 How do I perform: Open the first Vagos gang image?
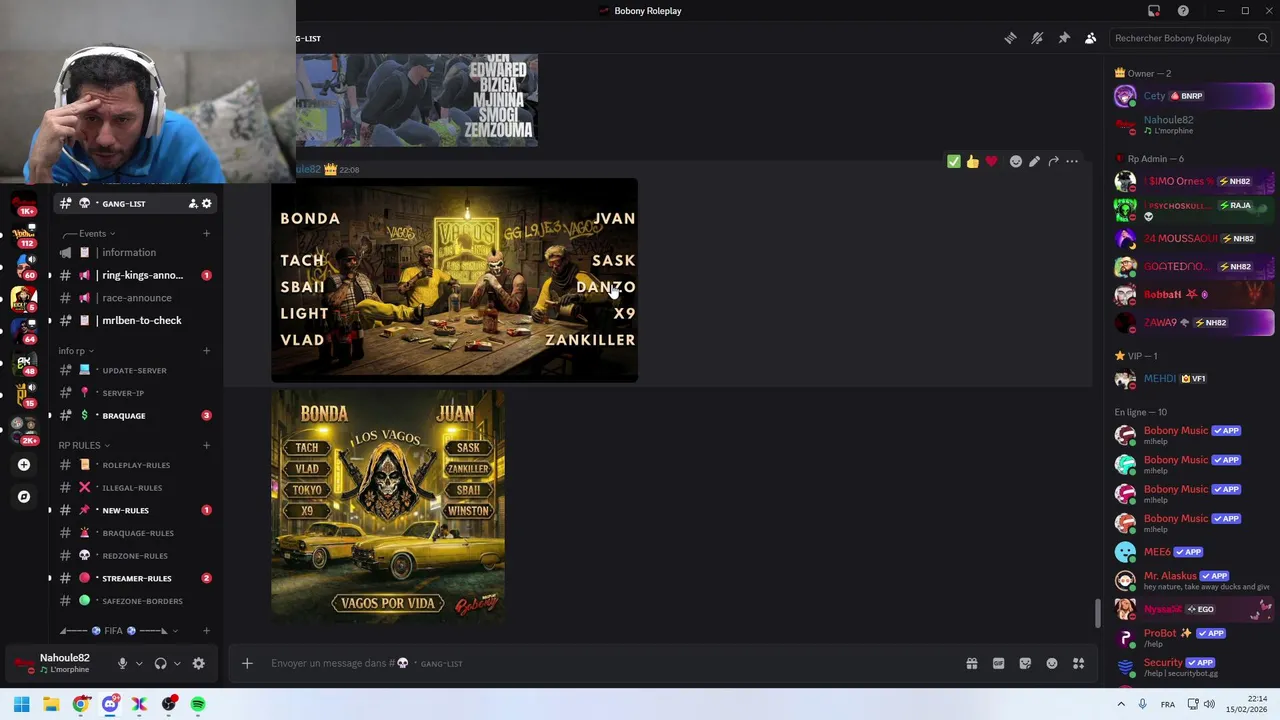point(454,280)
